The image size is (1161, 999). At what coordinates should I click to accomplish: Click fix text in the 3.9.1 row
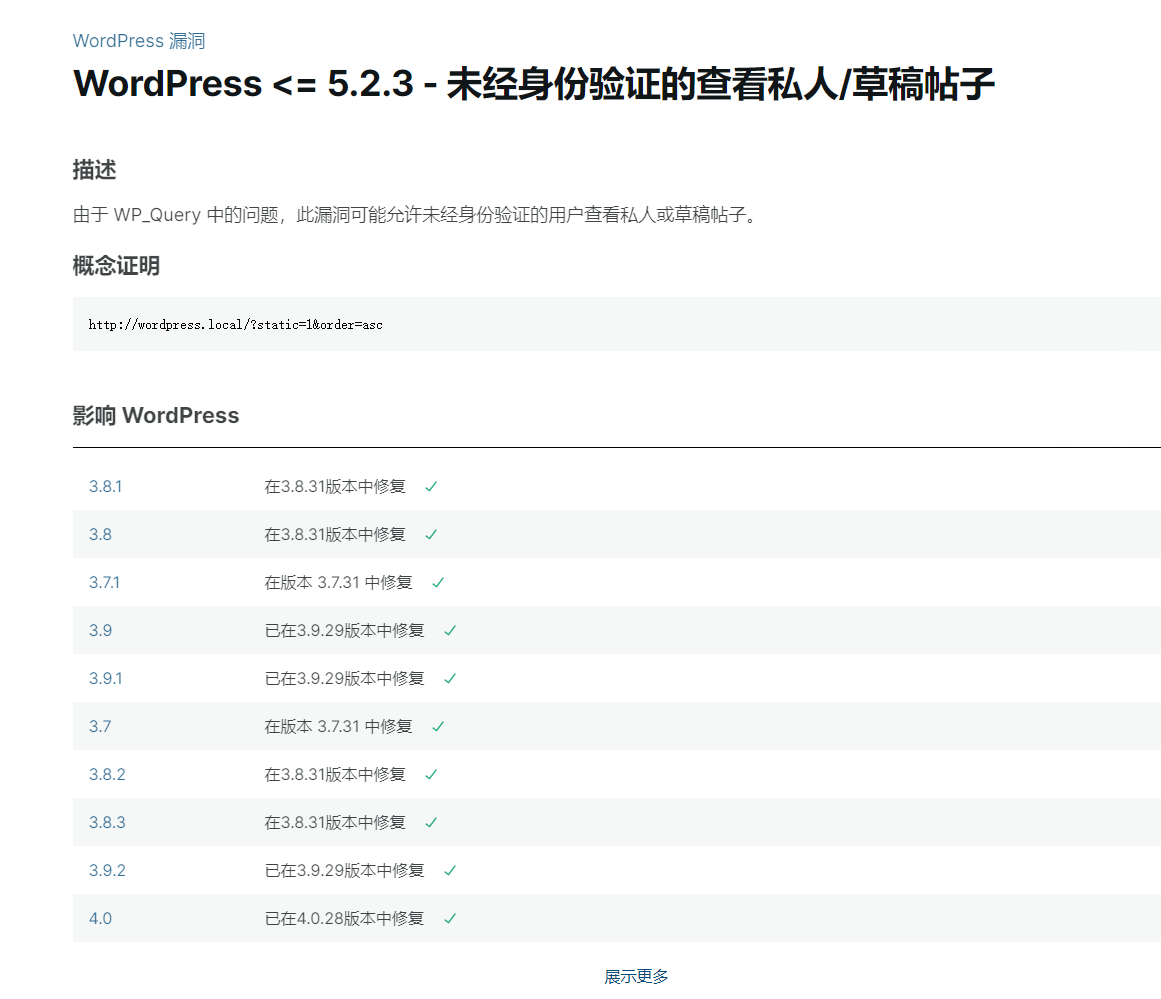pyautogui.click(x=344, y=678)
